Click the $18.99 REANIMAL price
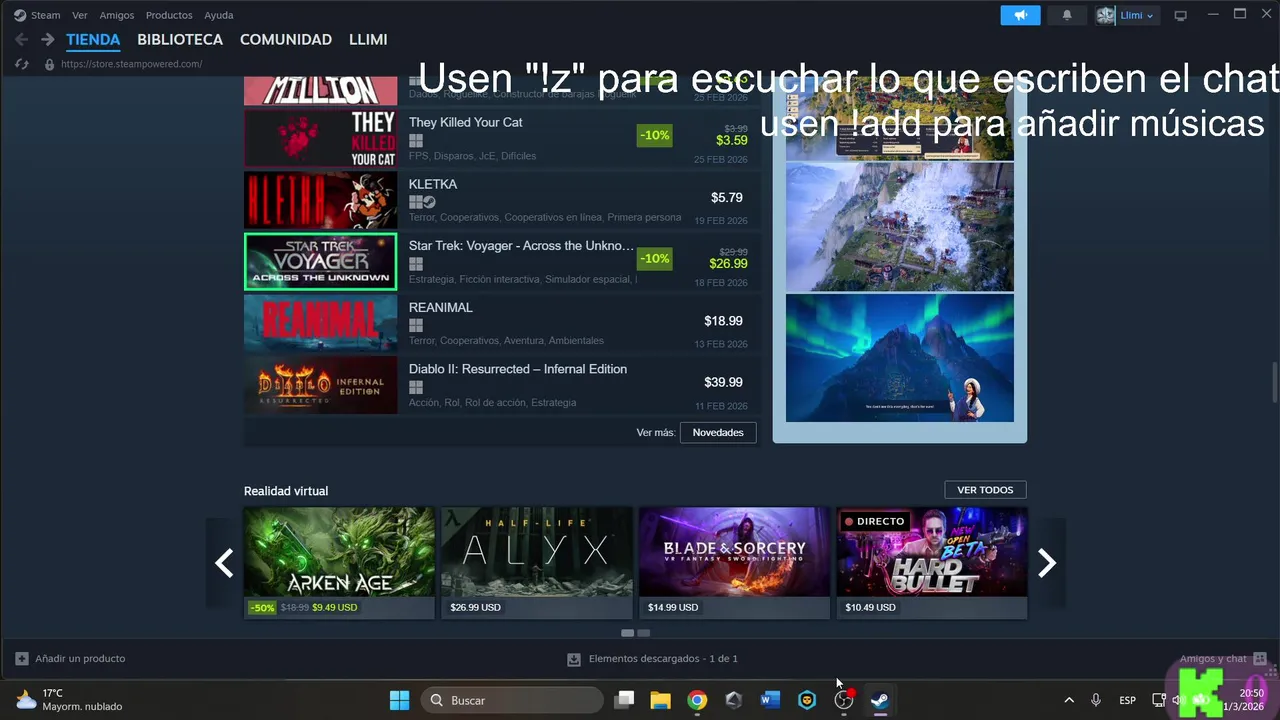1280x720 pixels. pyautogui.click(x=723, y=321)
